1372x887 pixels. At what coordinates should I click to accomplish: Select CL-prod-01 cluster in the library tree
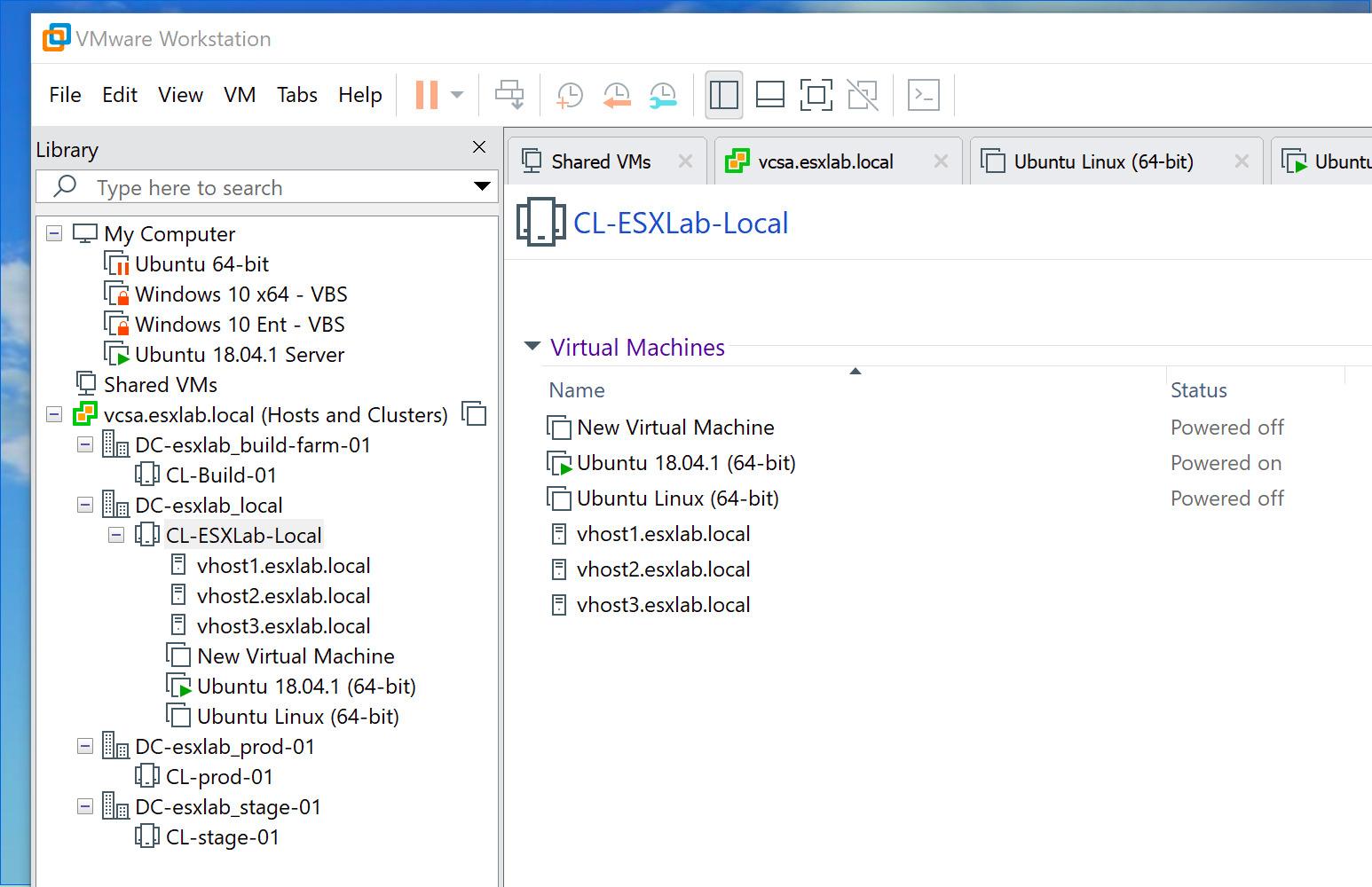pos(219,777)
